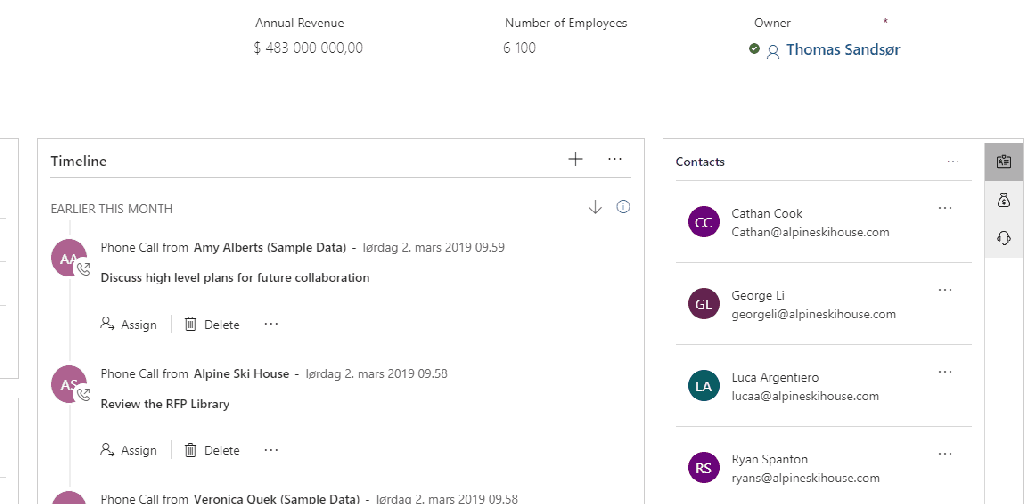Delete the Review the RFP Library call

pyautogui.click(x=212, y=450)
